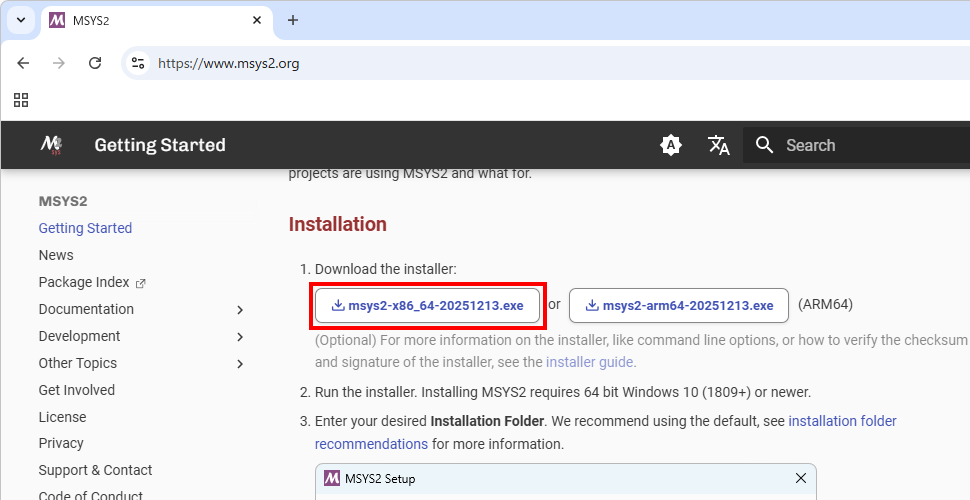Viewport: 970px width, 500px height.
Task: Close the MSYS2 Setup dialog image
Action: click(x=800, y=478)
